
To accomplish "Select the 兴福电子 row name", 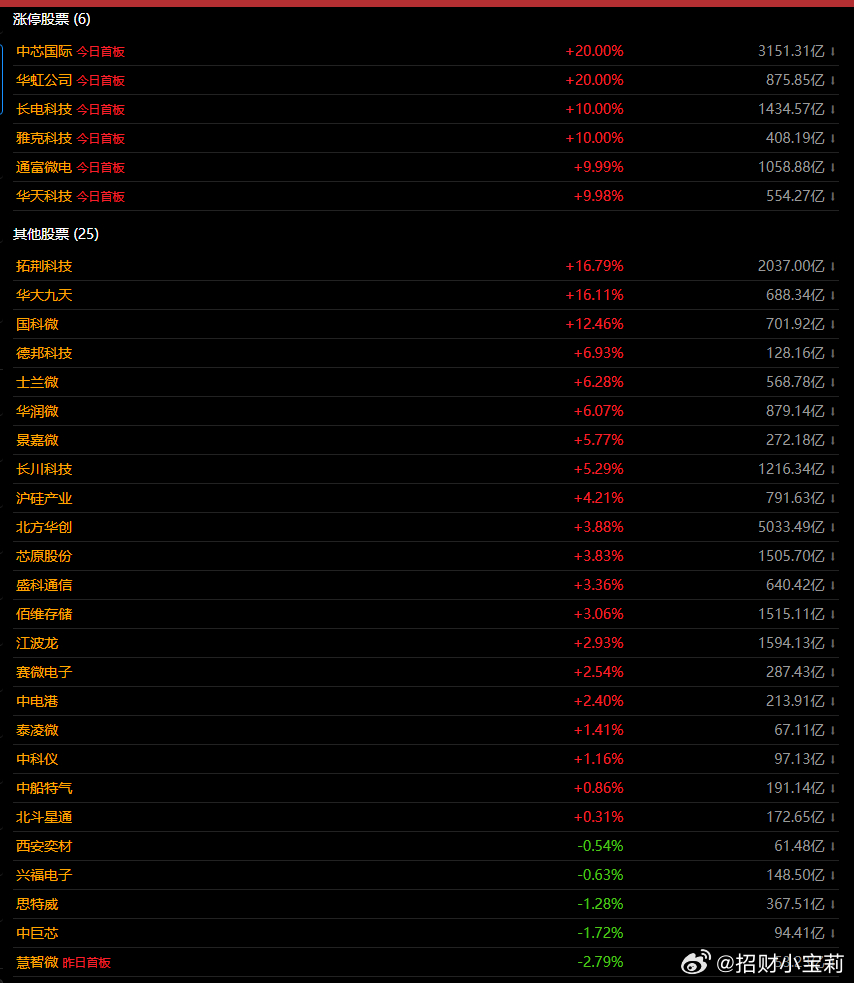I will click(x=44, y=875).
